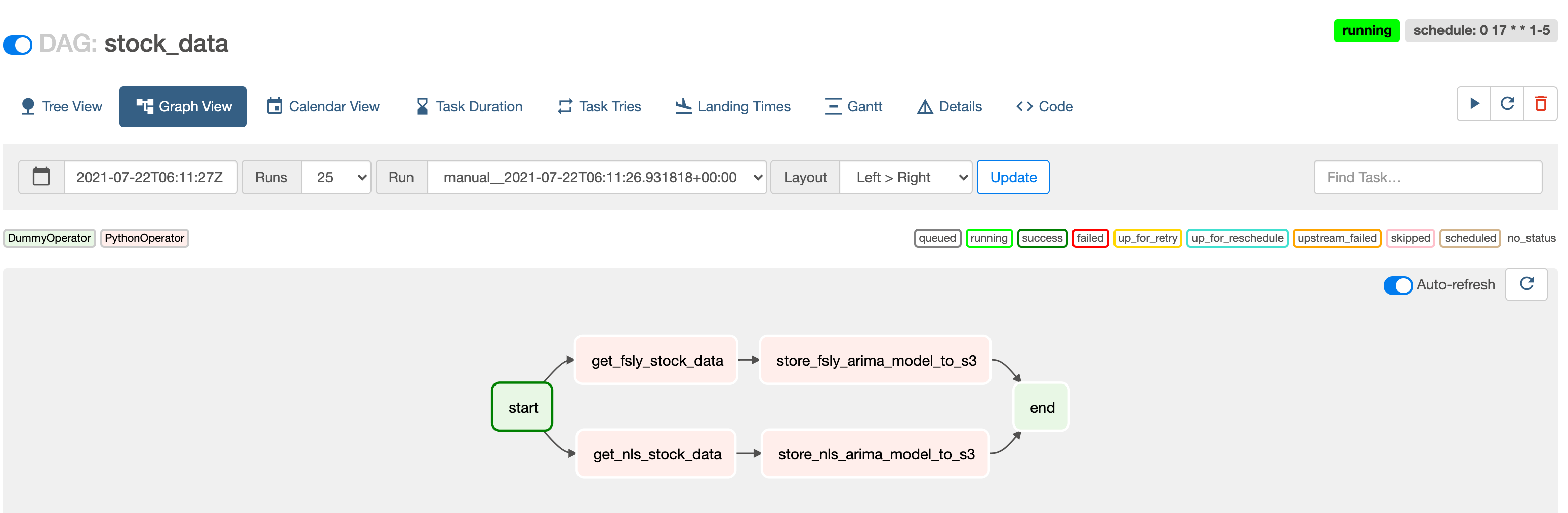This screenshot has height=513, width=1568.
Task: Click the success status legend
Action: point(1042,238)
